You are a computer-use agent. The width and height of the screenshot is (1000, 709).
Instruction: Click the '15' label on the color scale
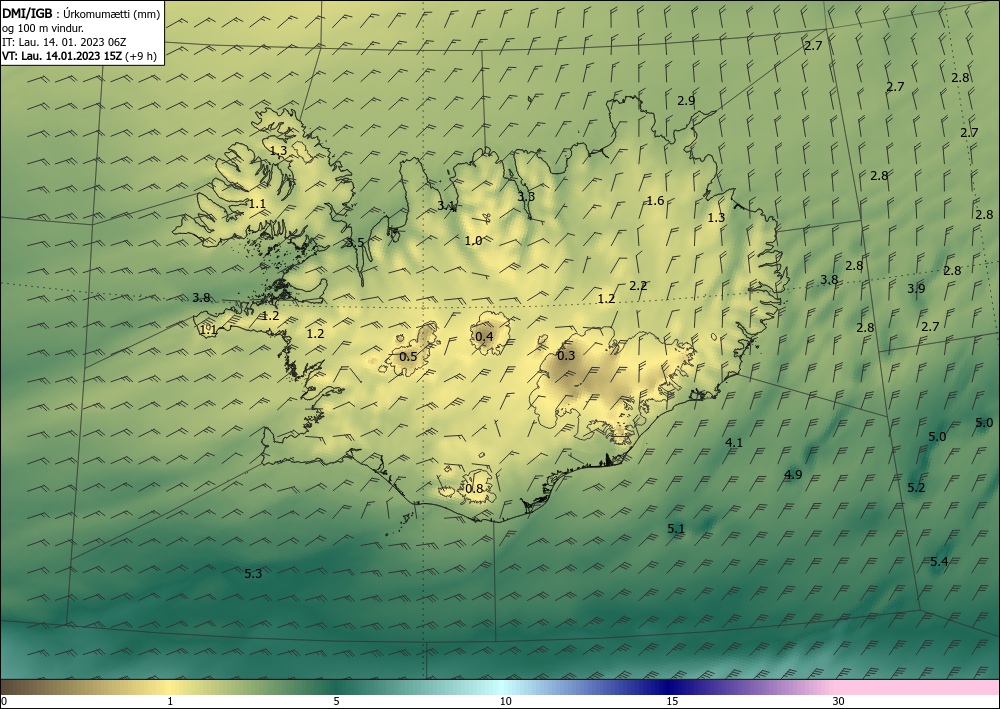[x=672, y=702]
